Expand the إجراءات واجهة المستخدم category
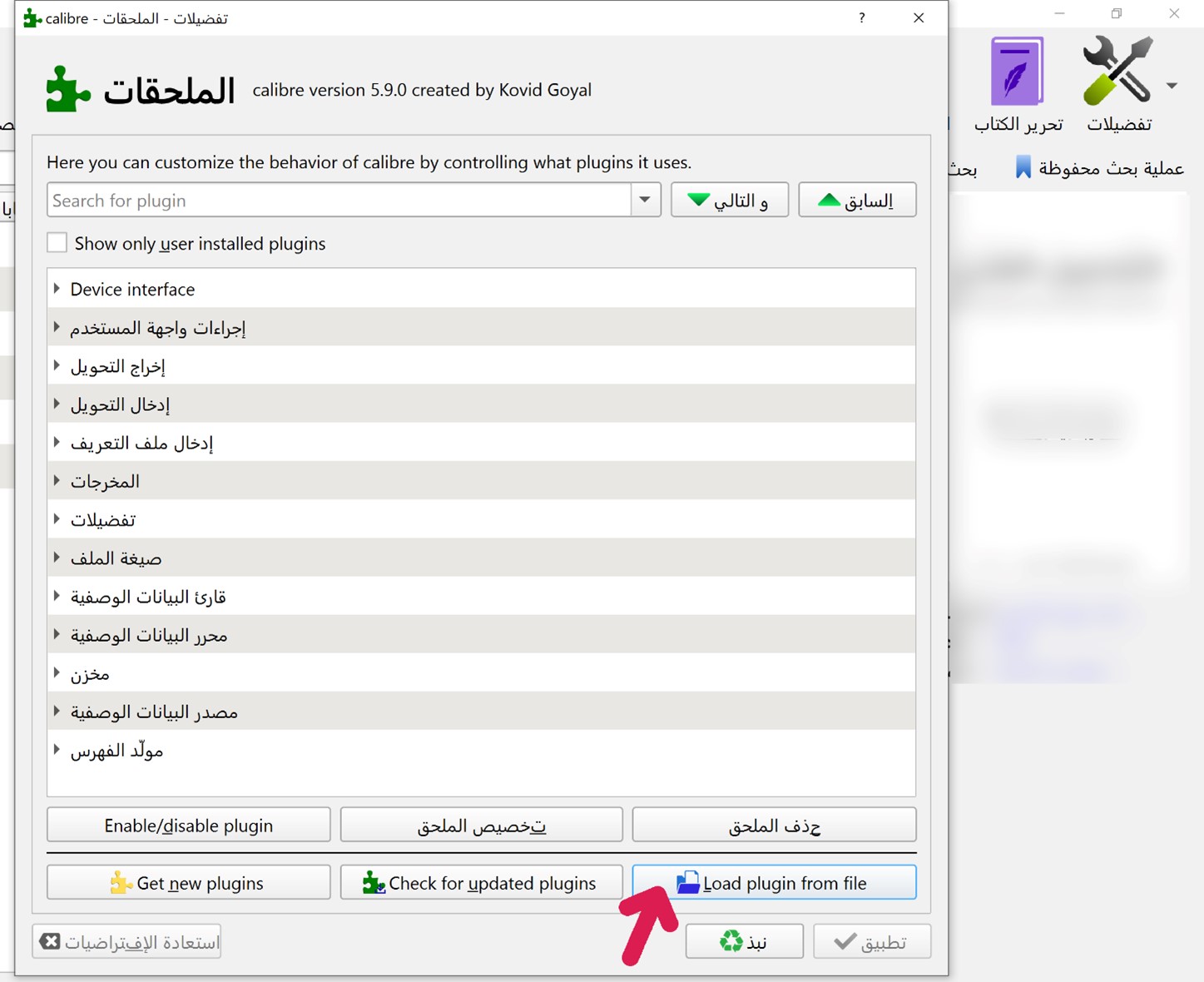 click(x=57, y=327)
